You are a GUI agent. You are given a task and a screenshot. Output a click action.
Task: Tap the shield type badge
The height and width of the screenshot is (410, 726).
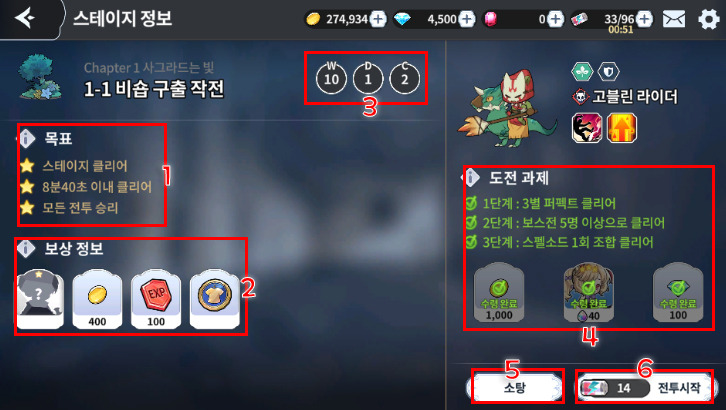tap(608, 72)
